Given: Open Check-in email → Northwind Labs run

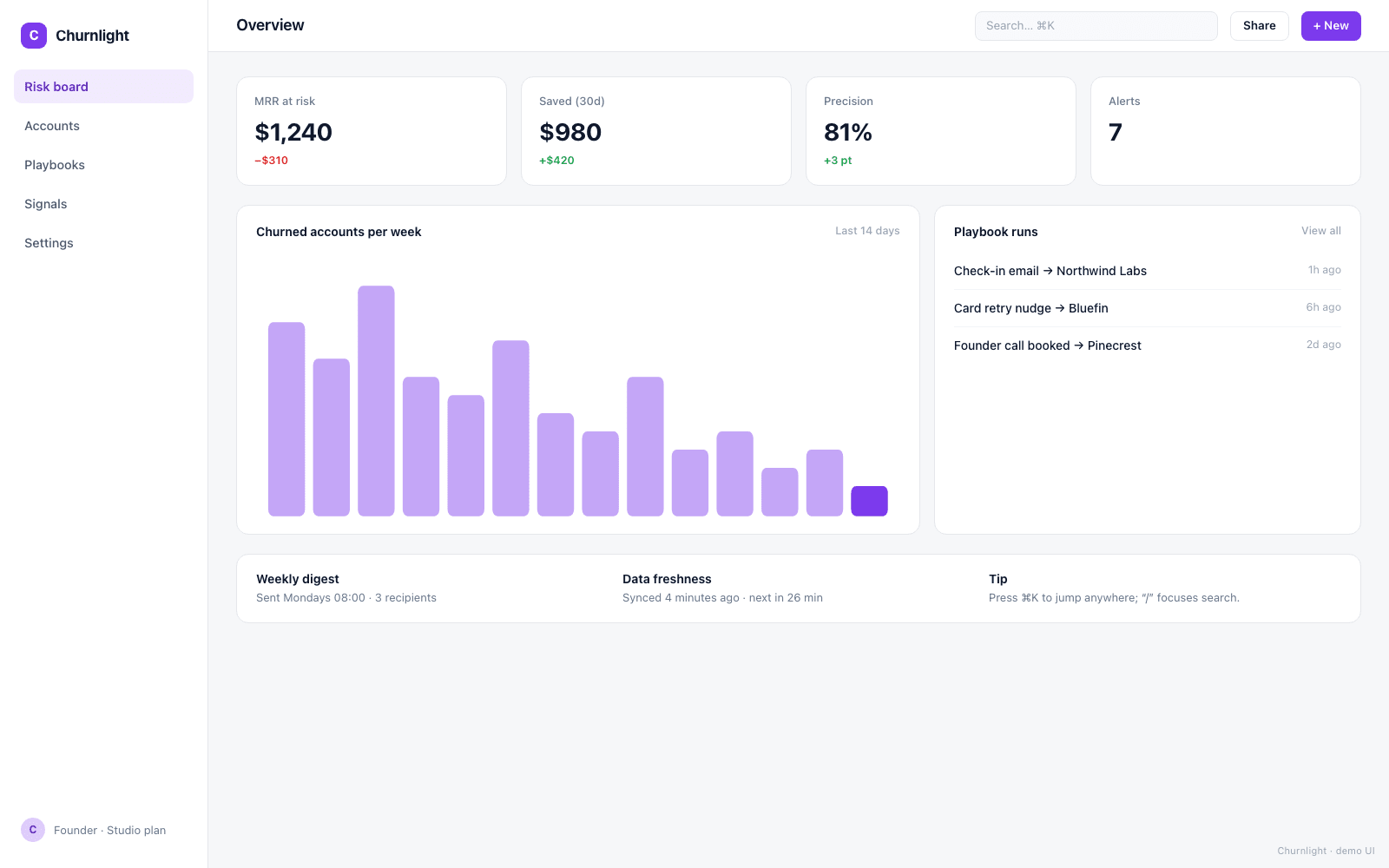Looking at the screenshot, I should pyautogui.click(x=1148, y=271).
